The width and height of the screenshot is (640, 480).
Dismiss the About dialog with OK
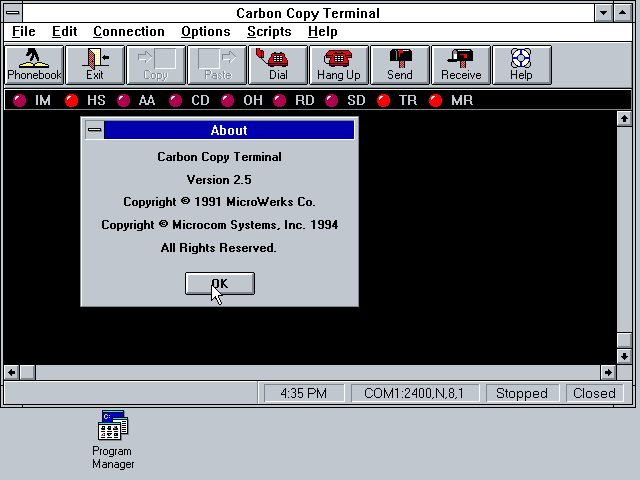pos(220,283)
